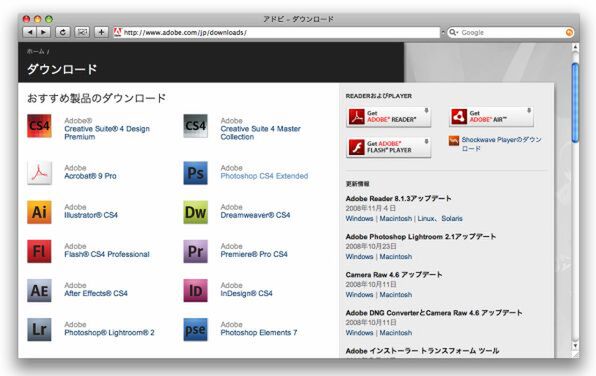Click the scrollbar up arrow at the top
This screenshot has width=596, height=376.
575,48
